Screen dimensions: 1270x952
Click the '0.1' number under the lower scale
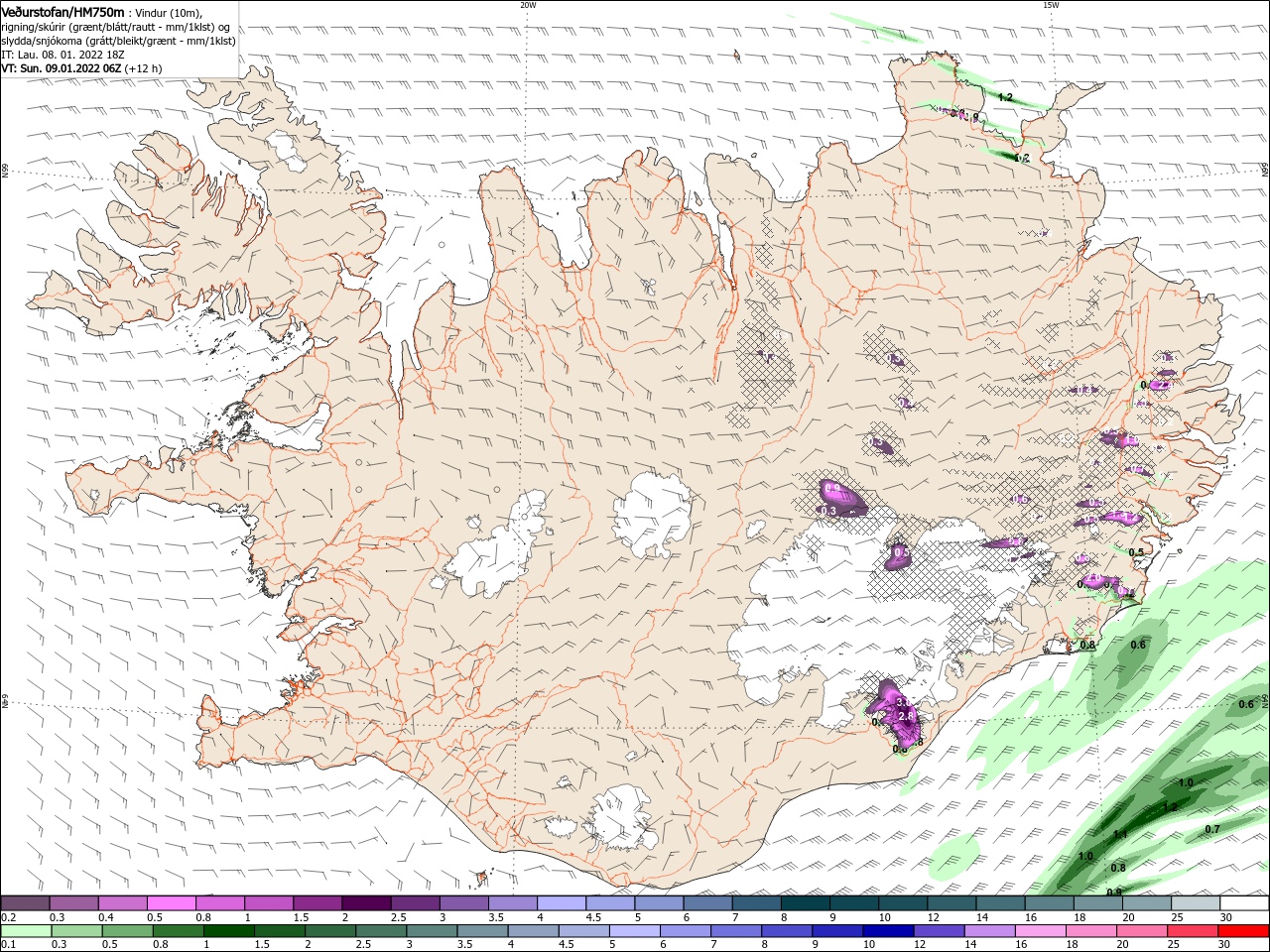8,945
